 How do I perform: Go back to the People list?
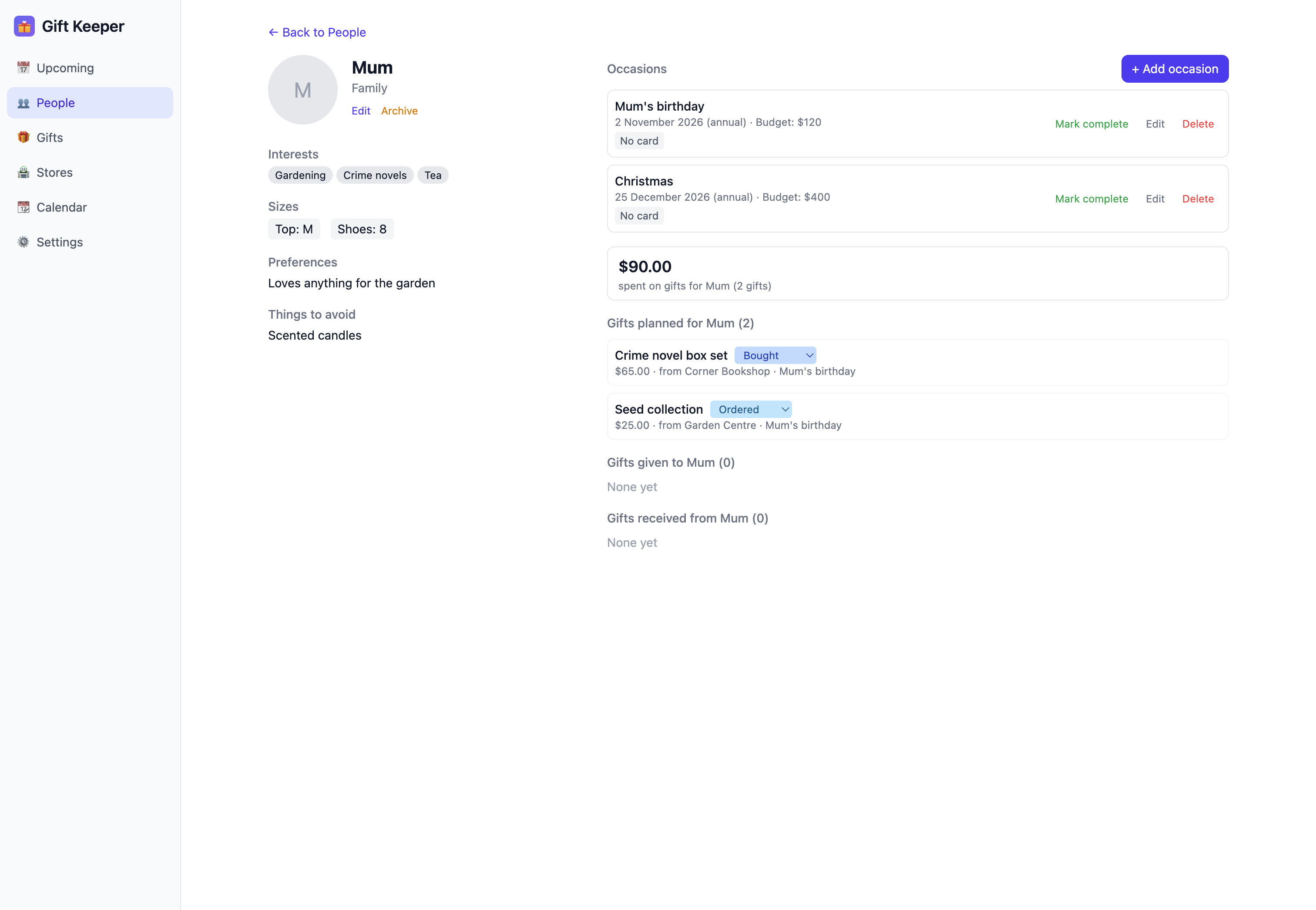317,33
